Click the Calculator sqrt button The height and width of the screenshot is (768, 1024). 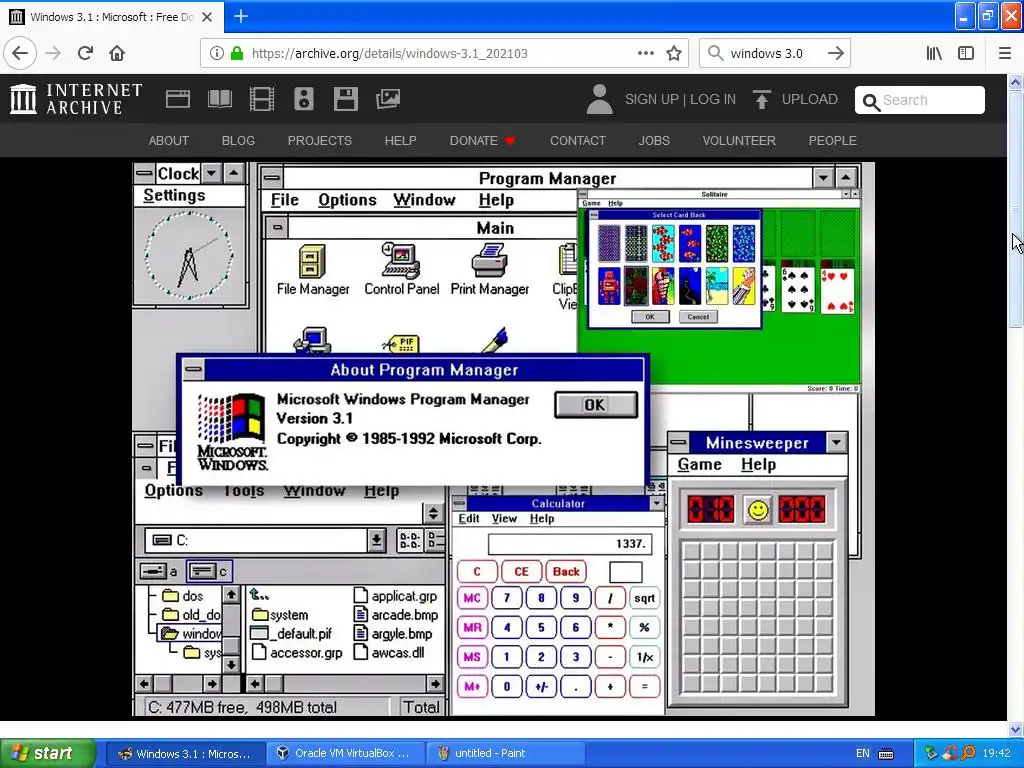644,598
